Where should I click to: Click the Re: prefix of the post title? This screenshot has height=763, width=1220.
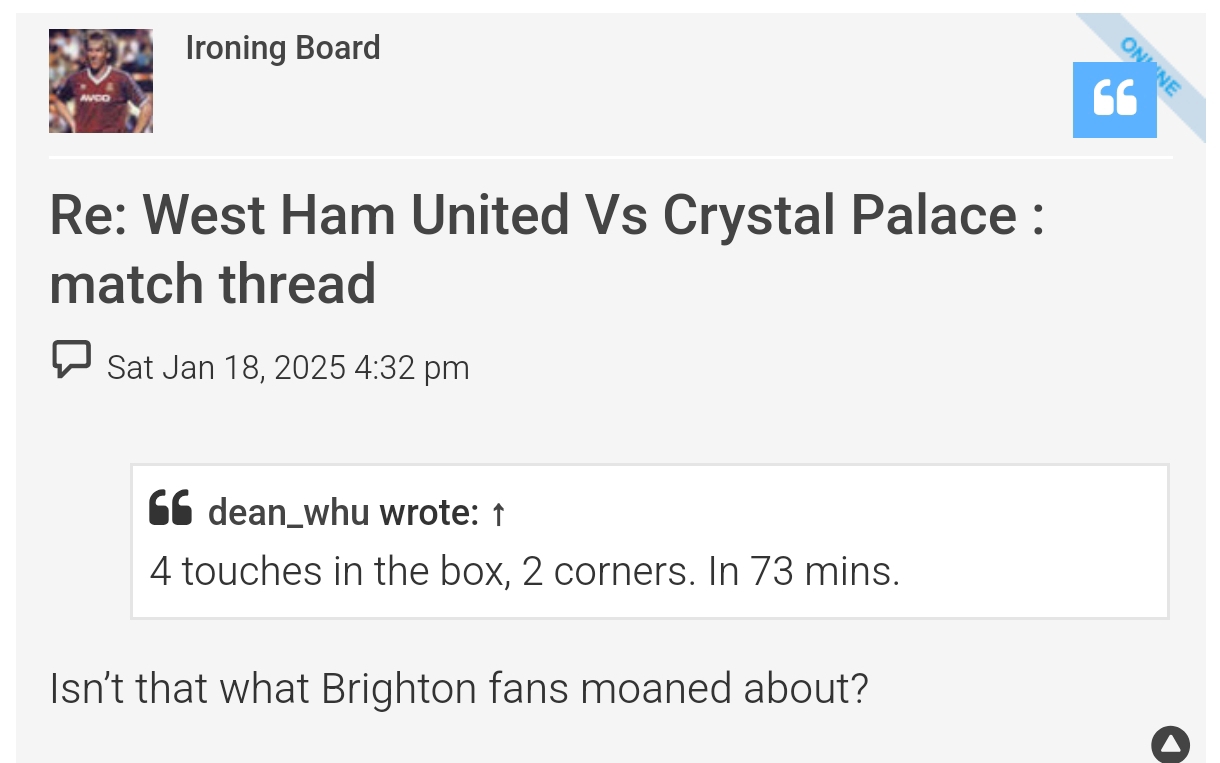click(87, 215)
